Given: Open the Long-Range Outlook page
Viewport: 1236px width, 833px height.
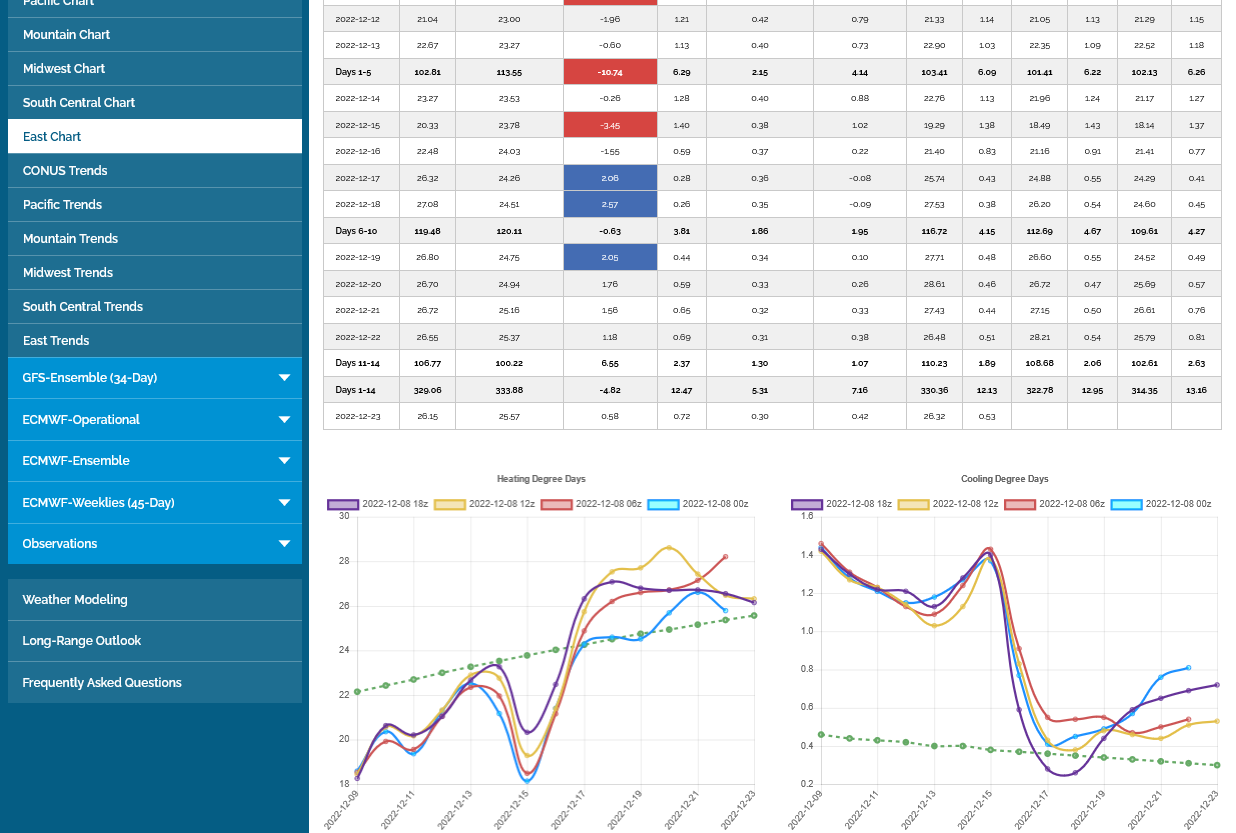Looking at the screenshot, I should 82,641.
